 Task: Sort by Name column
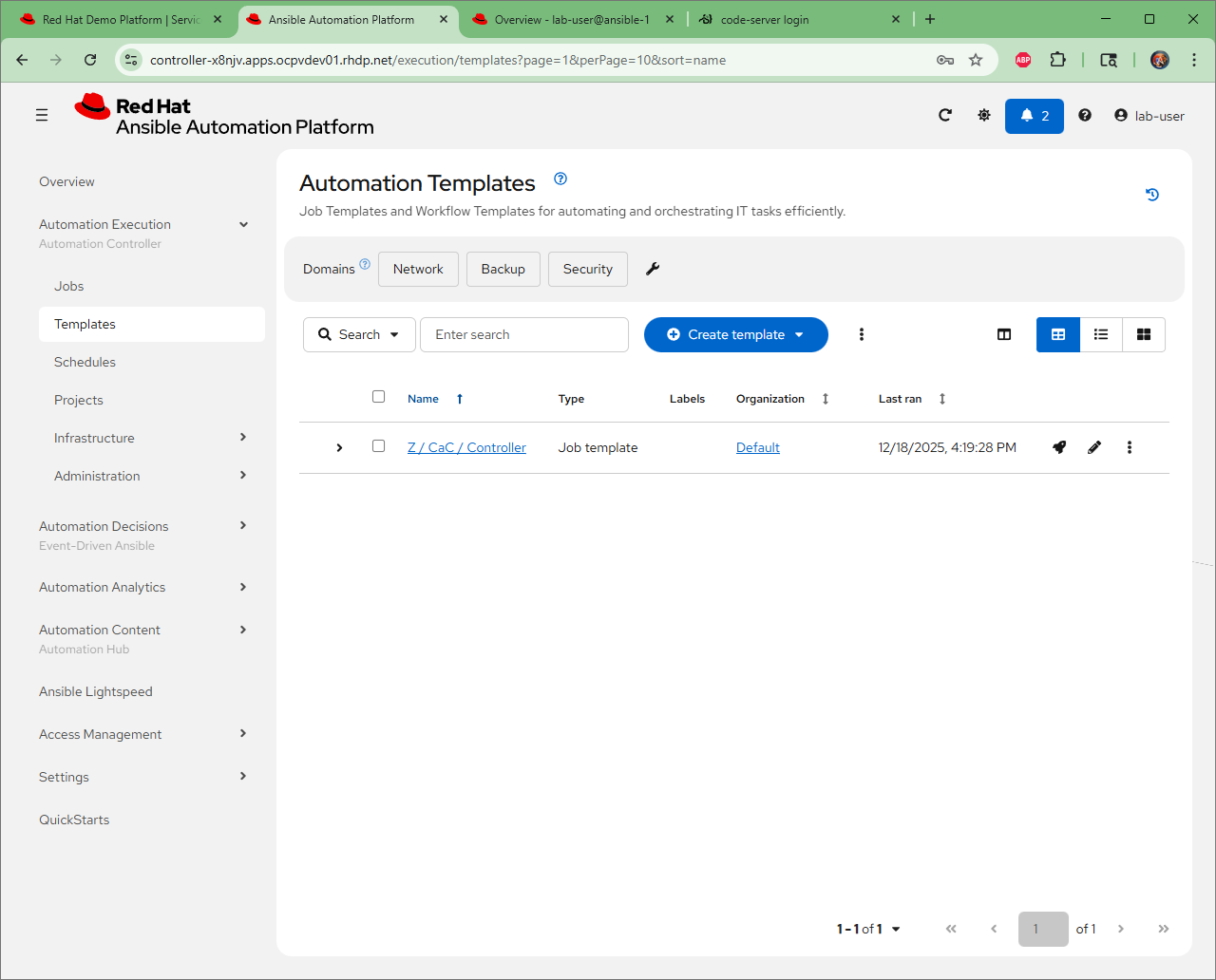coord(435,399)
